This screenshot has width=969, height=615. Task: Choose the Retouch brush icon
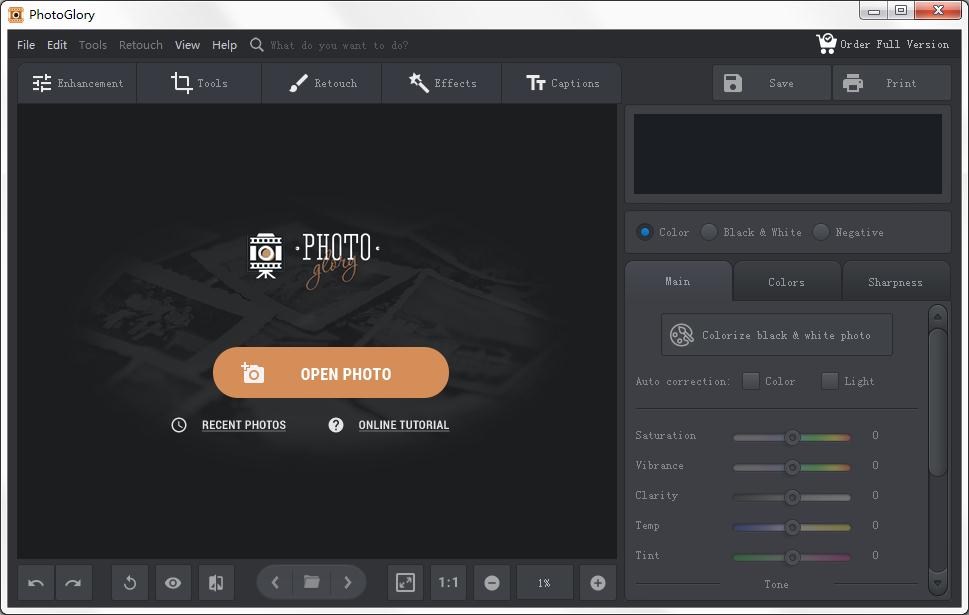[x=298, y=83]
